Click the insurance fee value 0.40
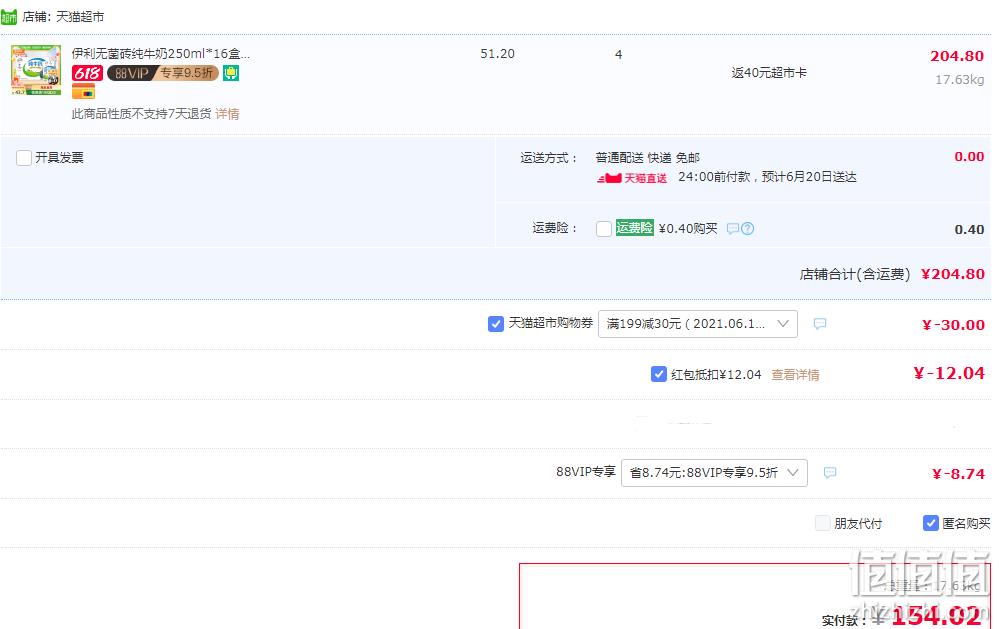 (969, 229)
